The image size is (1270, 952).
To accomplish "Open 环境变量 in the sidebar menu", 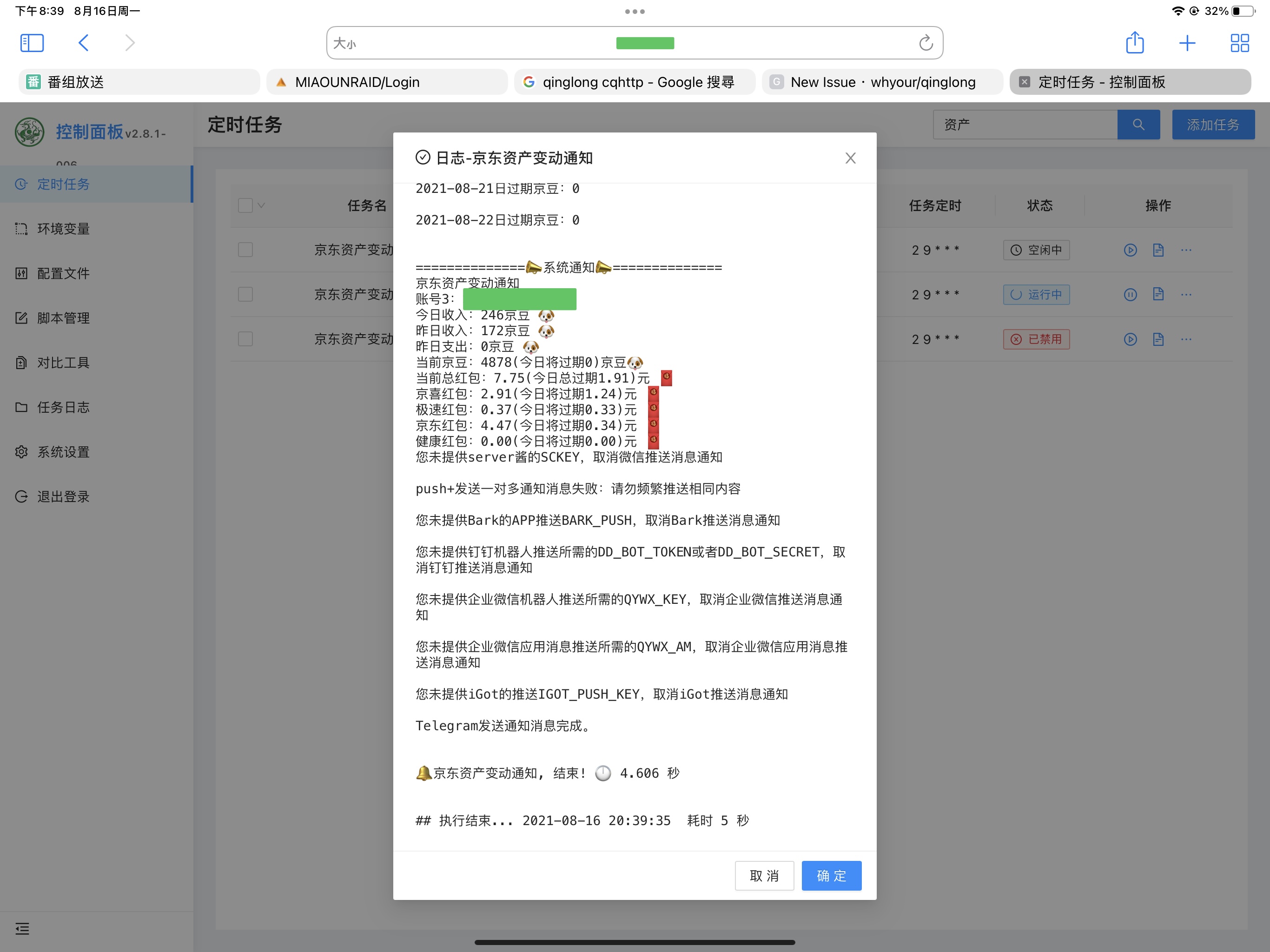I will 96,229.
